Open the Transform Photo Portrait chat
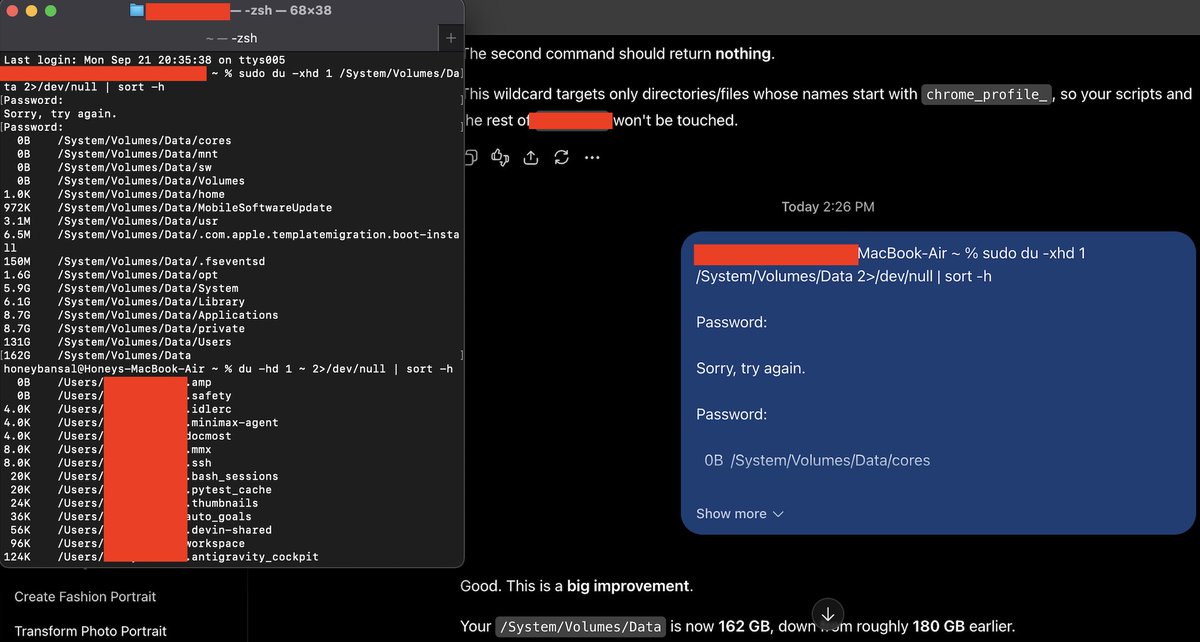Screen dimensions: 1200x642 point(90,632)
